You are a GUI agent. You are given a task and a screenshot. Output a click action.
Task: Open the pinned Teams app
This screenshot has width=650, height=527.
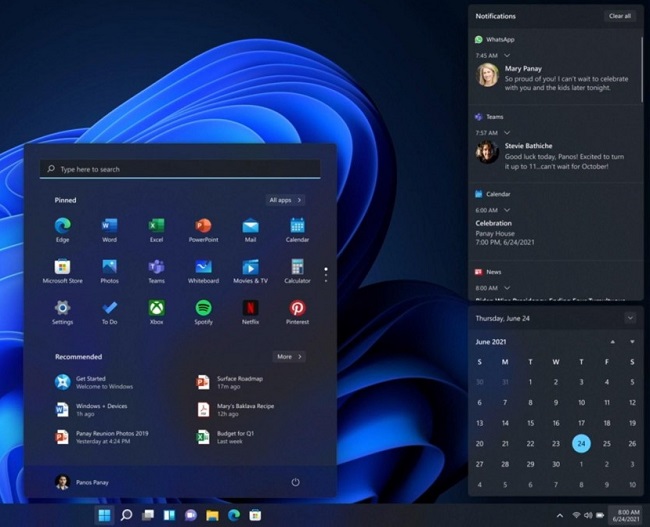tap(156, 271)
